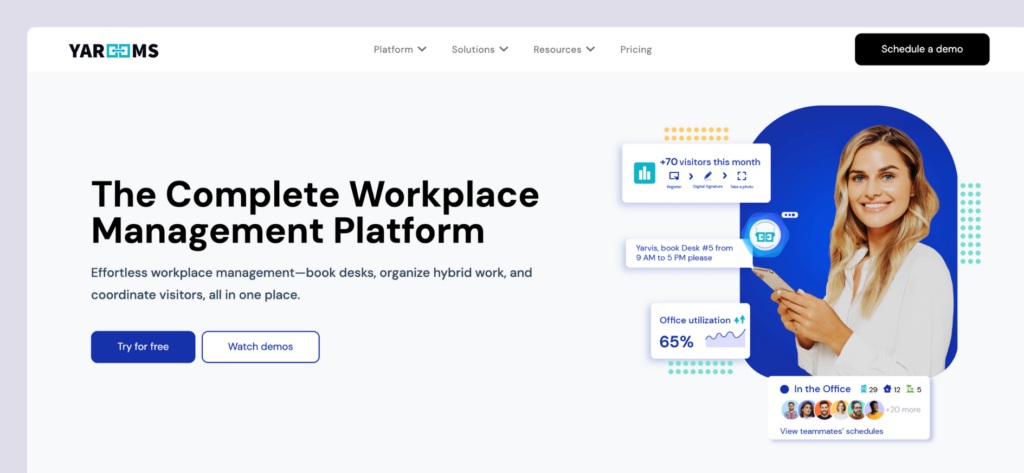Screen dimensions: 1024x473
Task: Click the Take a photo frame icon
Action: click(741, 176)
